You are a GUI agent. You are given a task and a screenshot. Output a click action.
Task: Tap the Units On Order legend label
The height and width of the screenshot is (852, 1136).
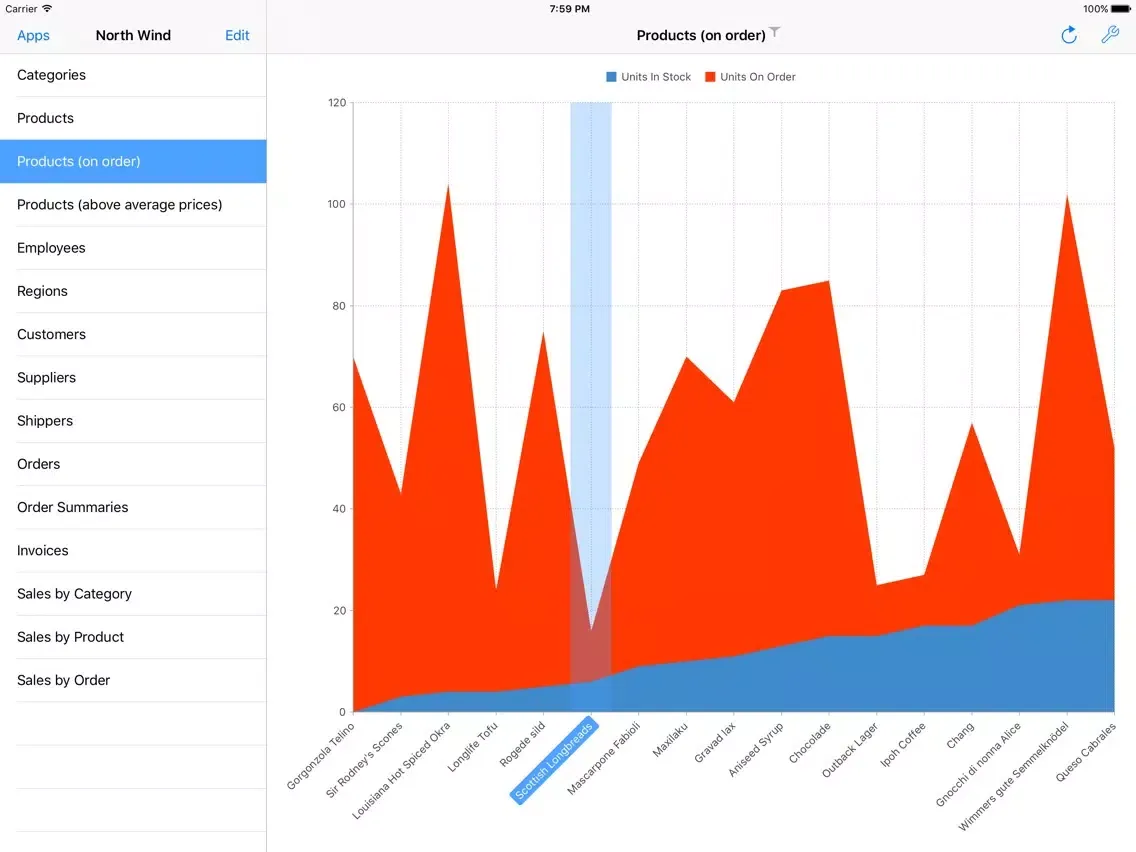point(758,77)
